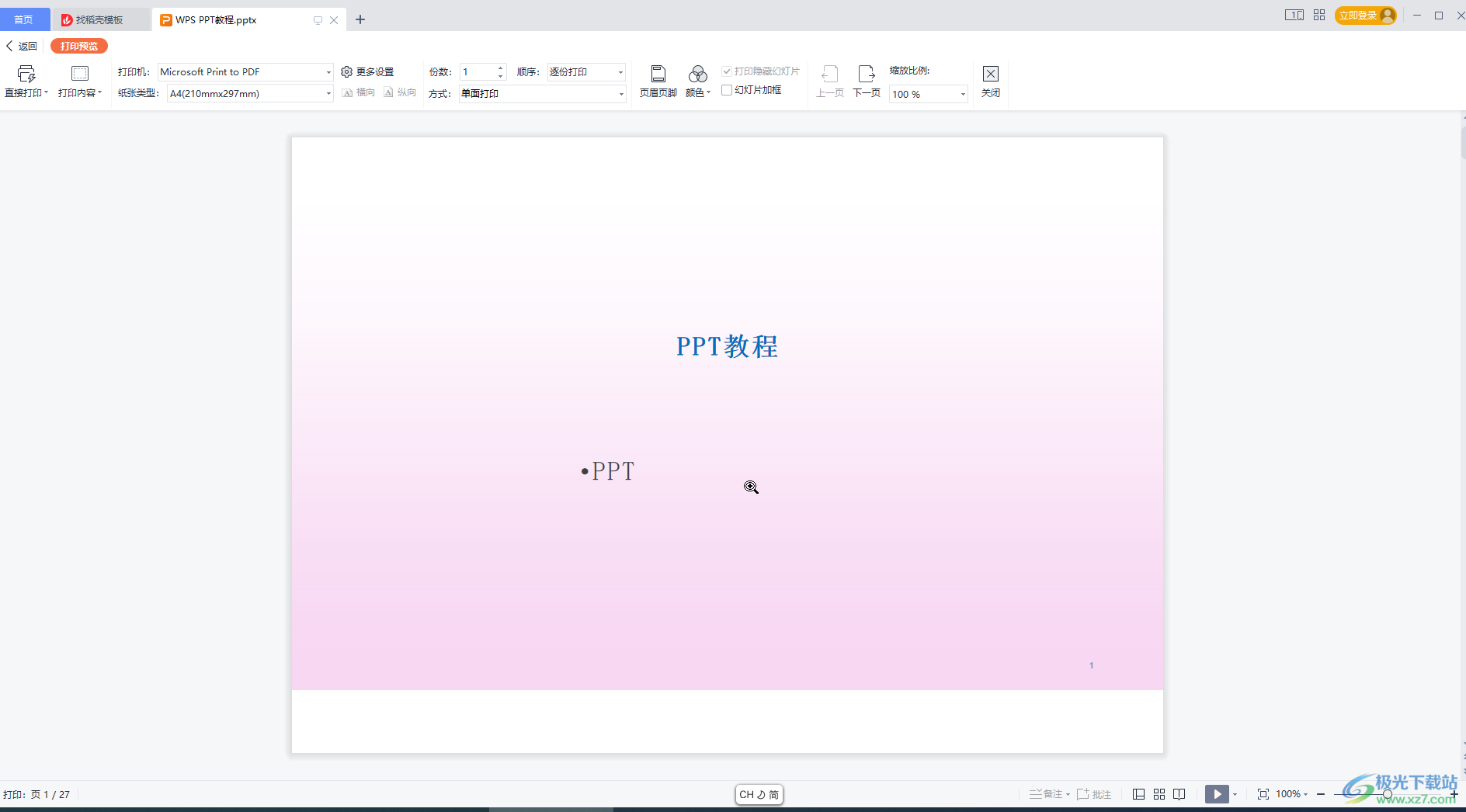
Task: Expand the Print Content dropdown arrow
Action: coord(100,92)
